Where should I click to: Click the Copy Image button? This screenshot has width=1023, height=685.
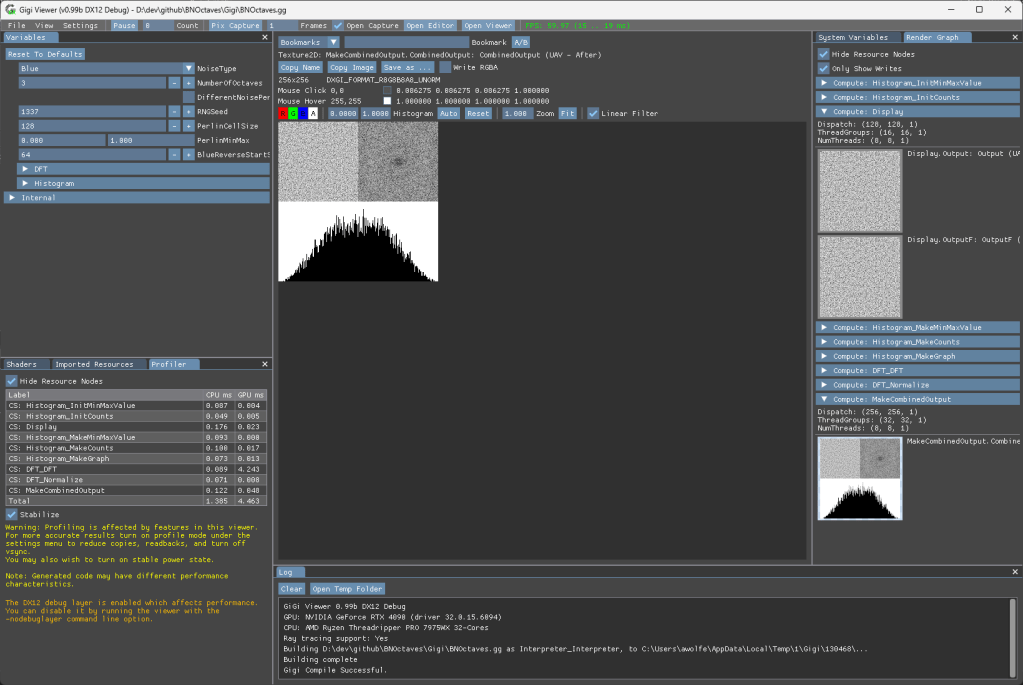pyautogui.click(x=352, y=68)
